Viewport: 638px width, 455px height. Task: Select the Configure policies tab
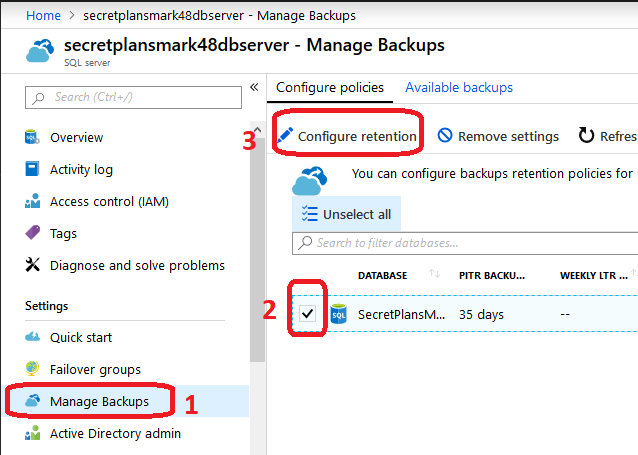click(x=330, y=88)
